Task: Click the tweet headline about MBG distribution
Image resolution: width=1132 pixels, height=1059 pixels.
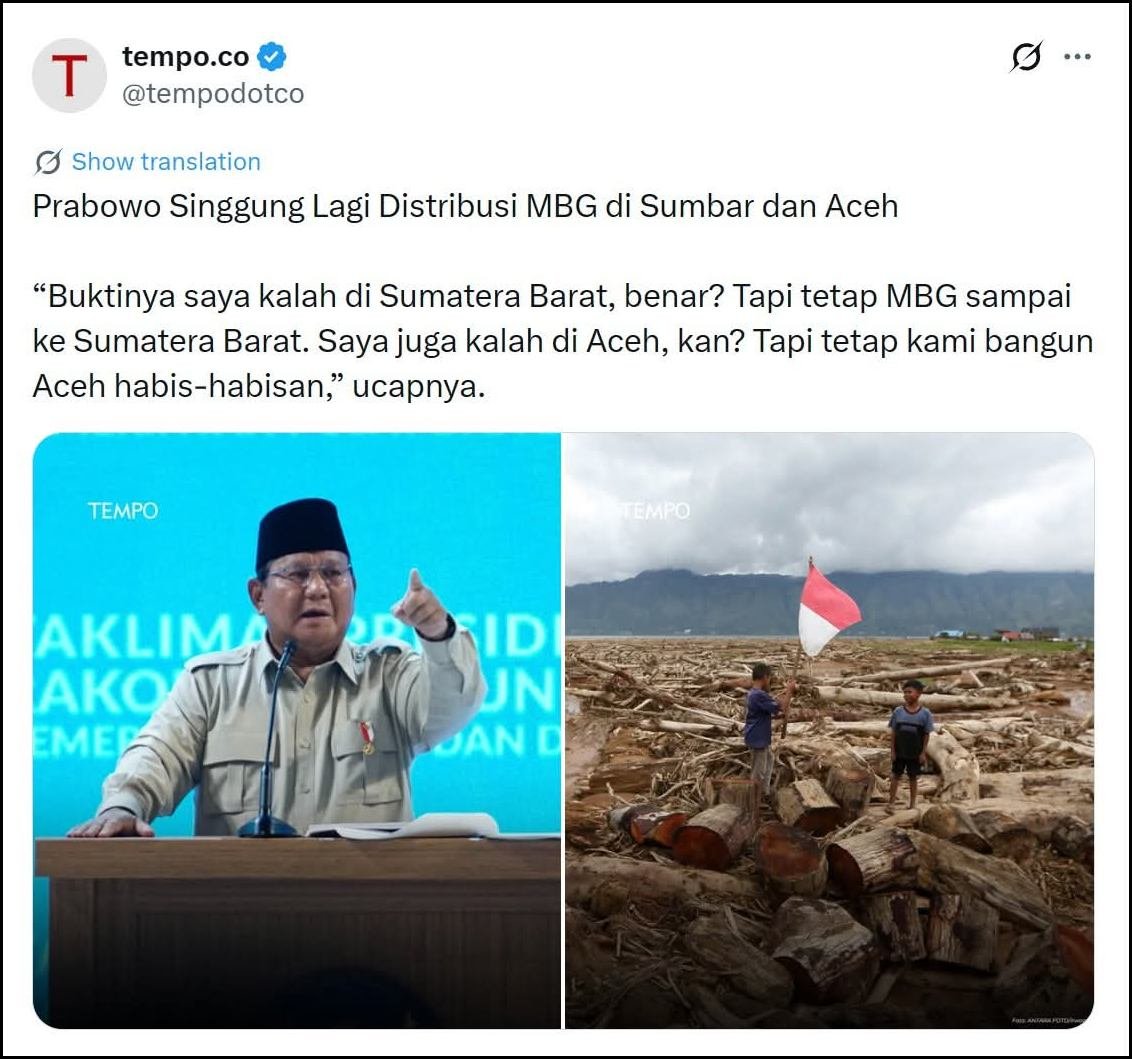Action: 465,206
